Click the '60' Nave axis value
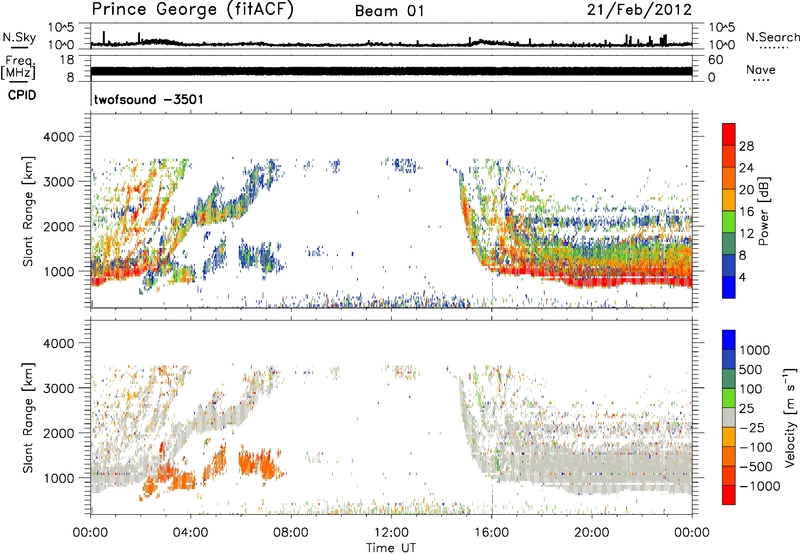This screenshot has height=554, width=800. coord(715,60)
